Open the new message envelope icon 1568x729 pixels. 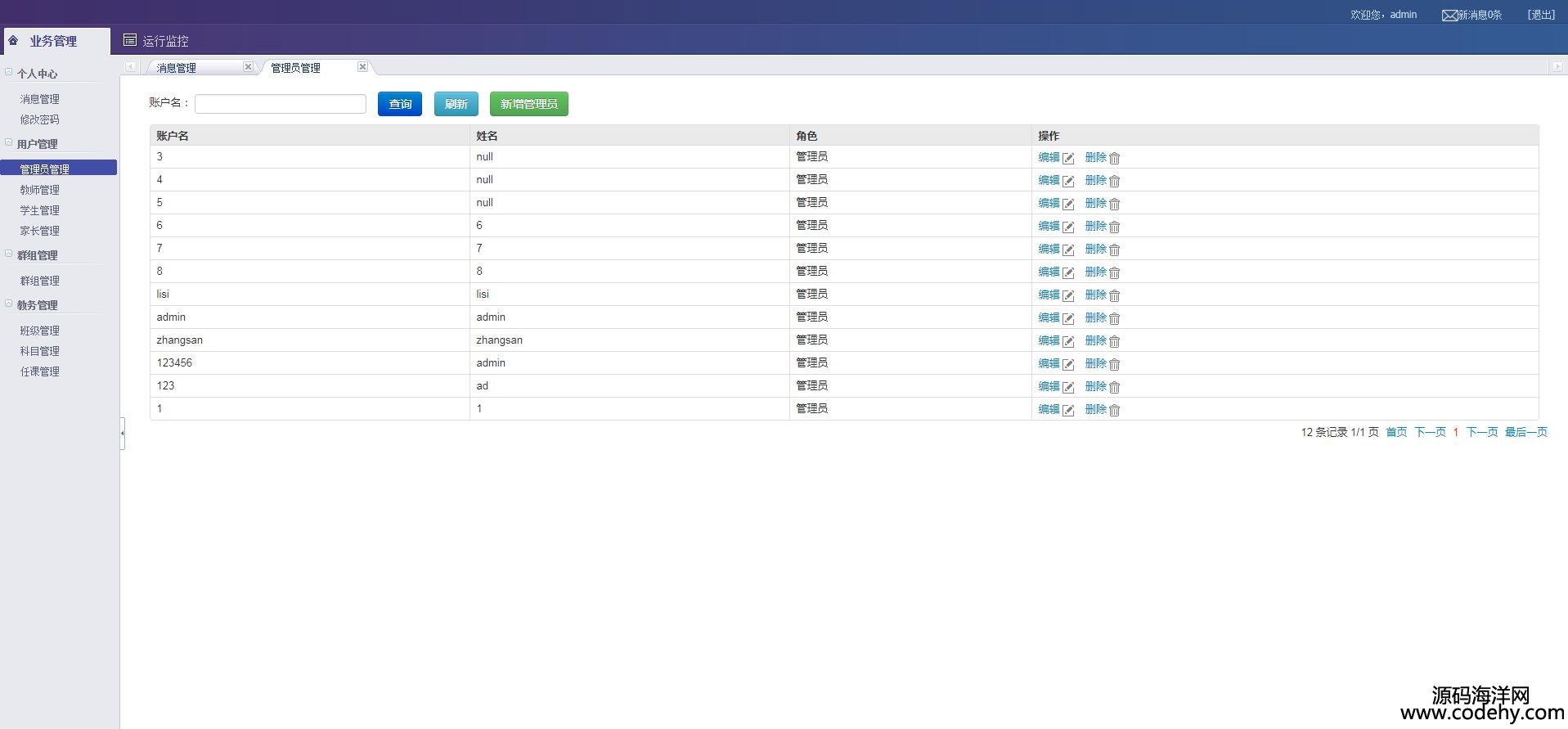tap(1449, 16)
